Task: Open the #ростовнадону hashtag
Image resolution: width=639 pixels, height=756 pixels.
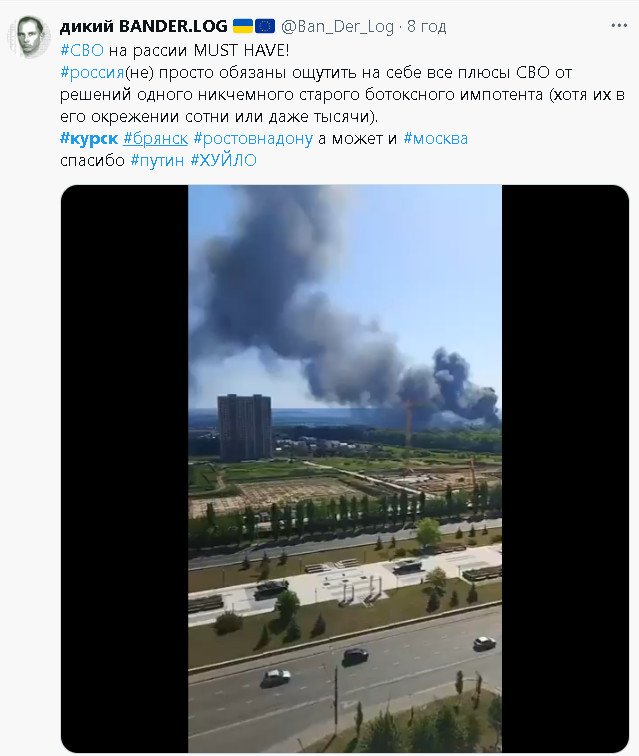Action: pos(253,139)
